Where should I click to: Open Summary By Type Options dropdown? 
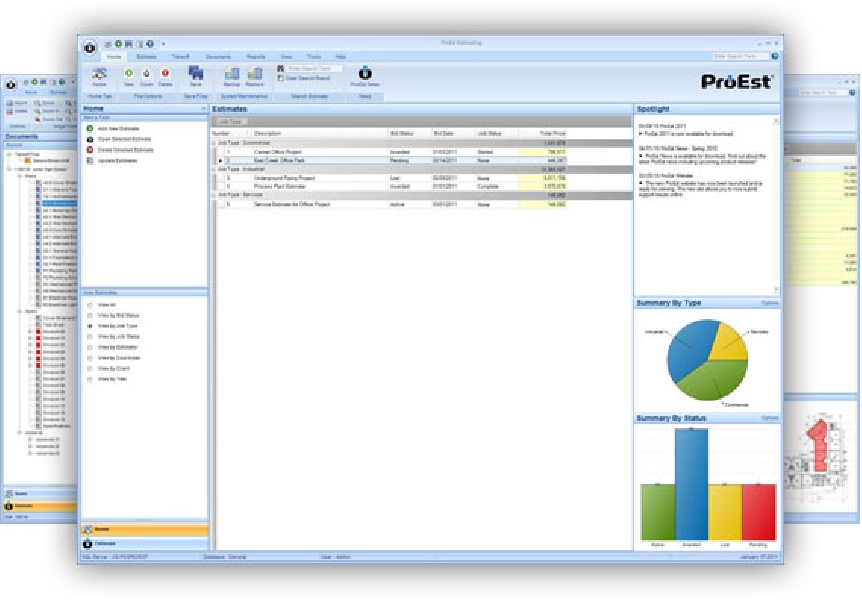coord(769,301)
